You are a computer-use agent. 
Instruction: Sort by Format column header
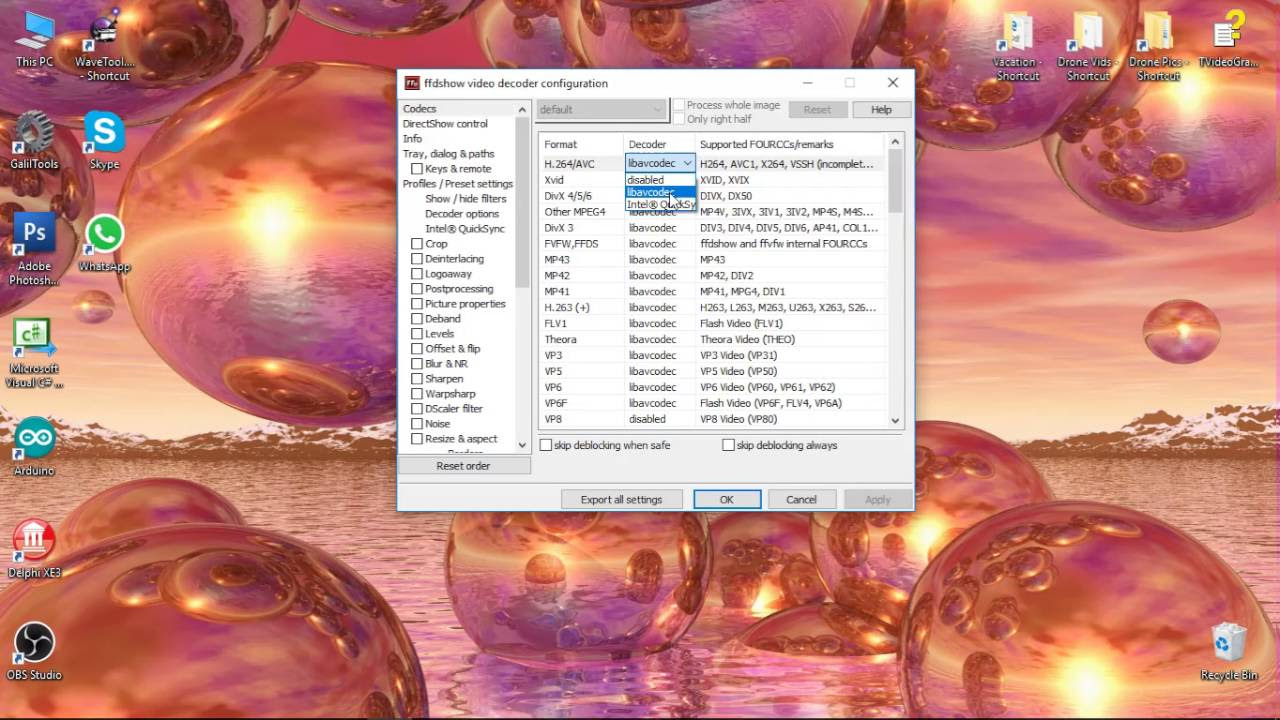point(581,144)
